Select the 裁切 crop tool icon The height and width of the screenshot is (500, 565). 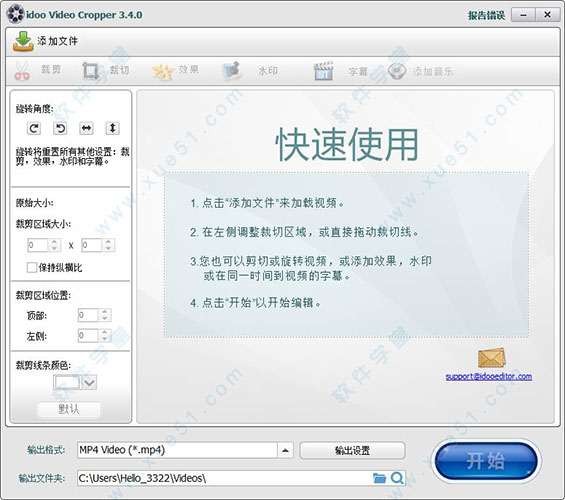pos(90,71)
